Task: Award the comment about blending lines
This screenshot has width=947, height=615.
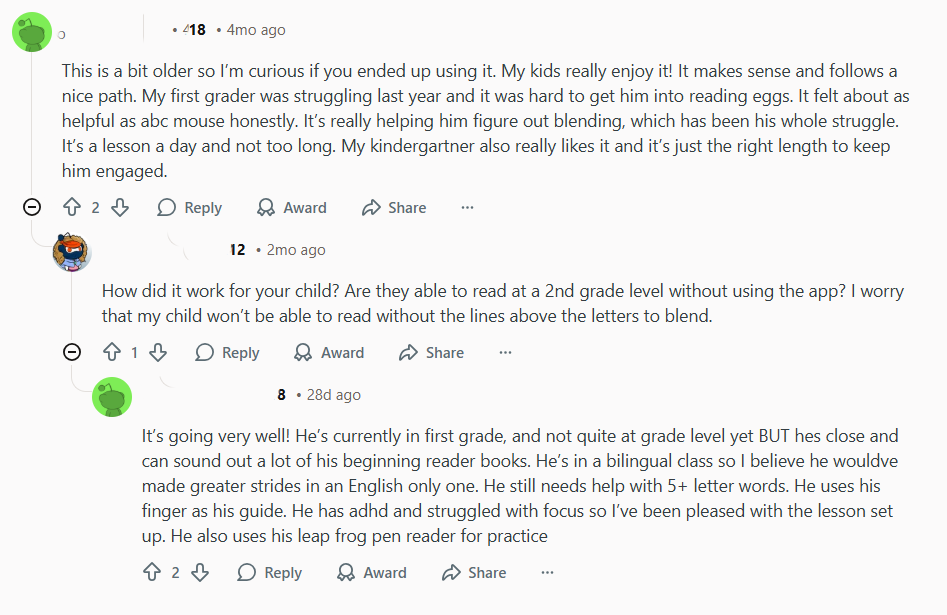Action: (x=329, y=353)
